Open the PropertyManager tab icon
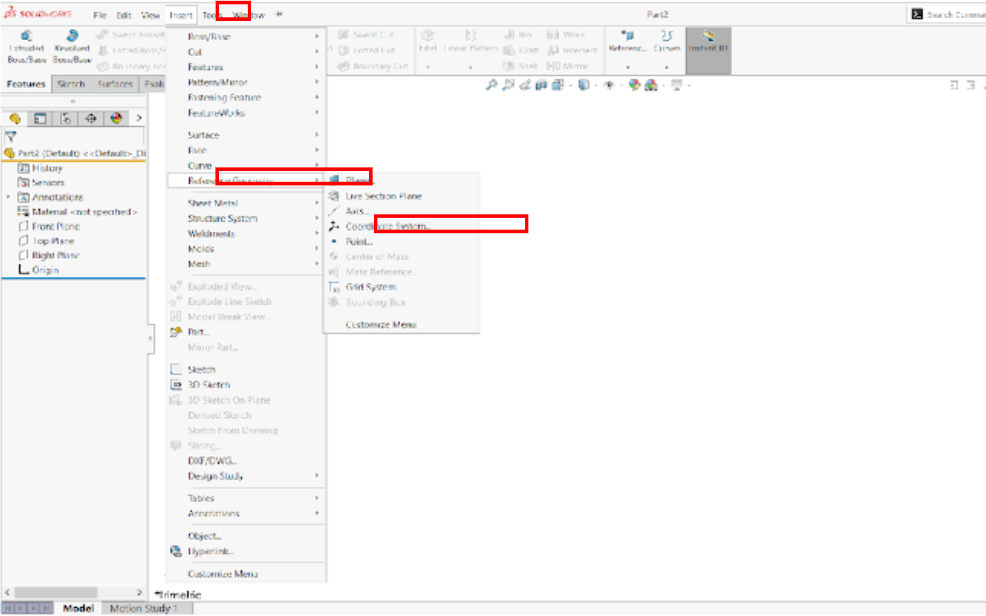This screenshot has height=616, width=986. click(40, 118)
